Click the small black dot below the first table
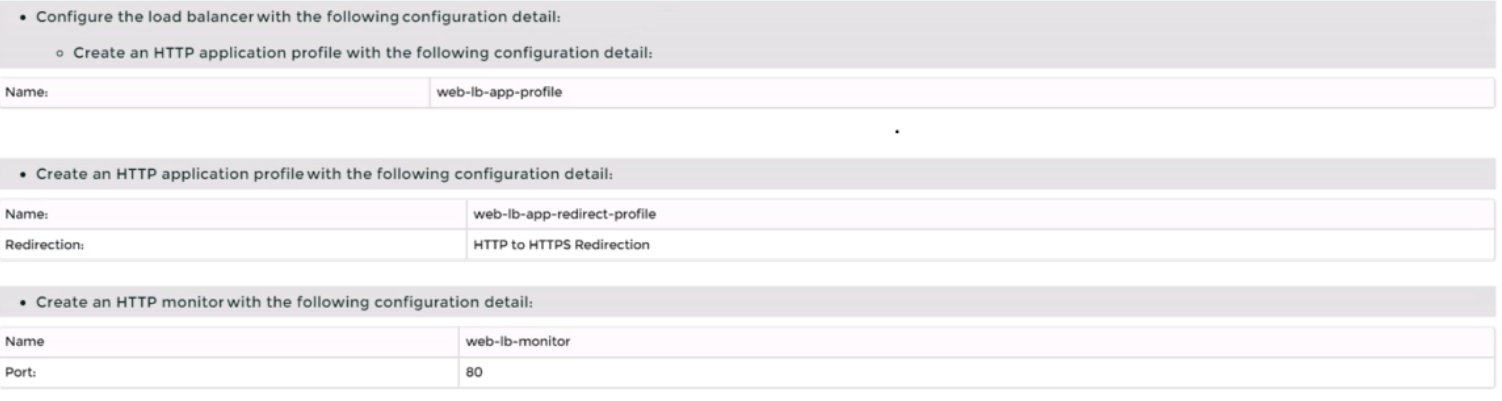This screenshot has height=401, width=1502. [x=897, y=130]
